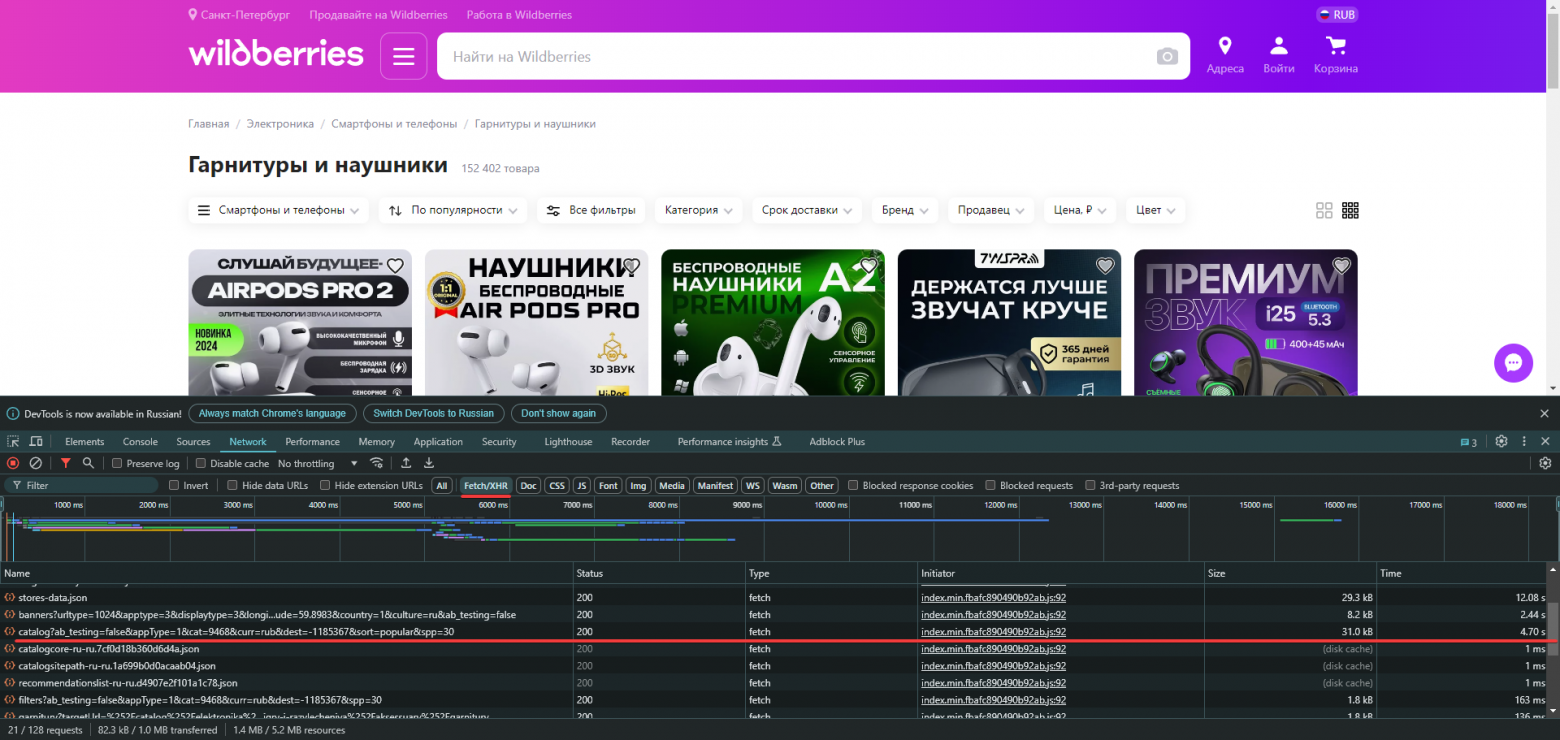The height and width of the screenshot is (740, 1560).
Task: Click the camera image search icon
Action: click(x=1167, y=57)
